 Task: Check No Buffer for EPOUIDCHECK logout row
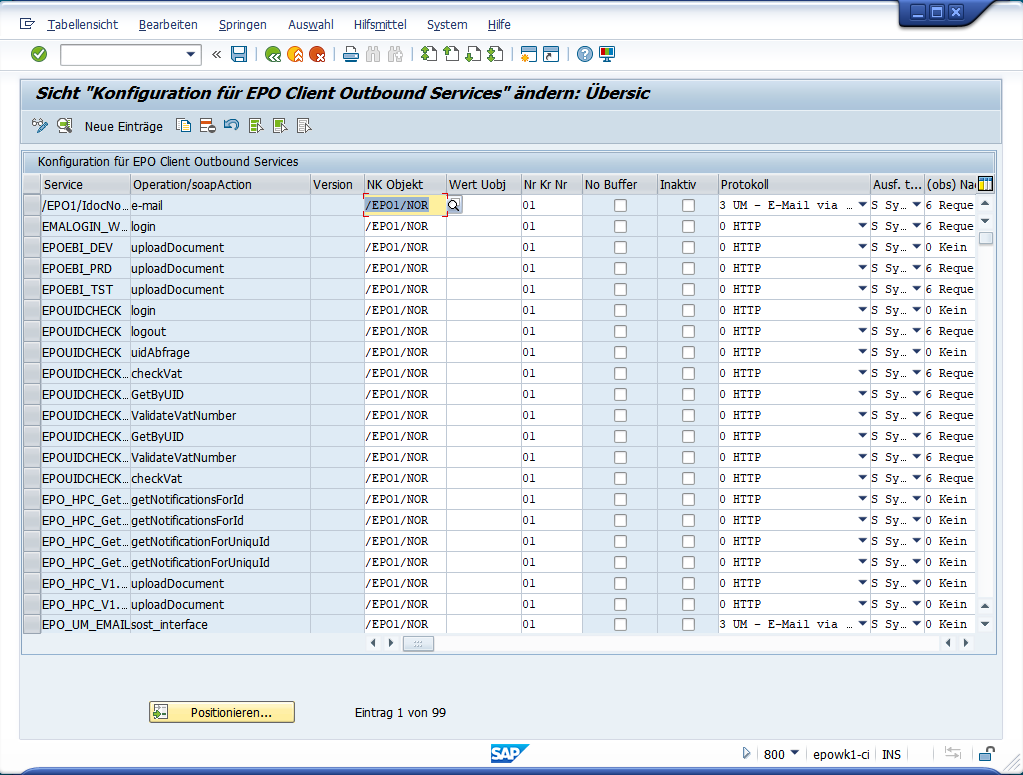pyautogui.click(x=620, y=331)
